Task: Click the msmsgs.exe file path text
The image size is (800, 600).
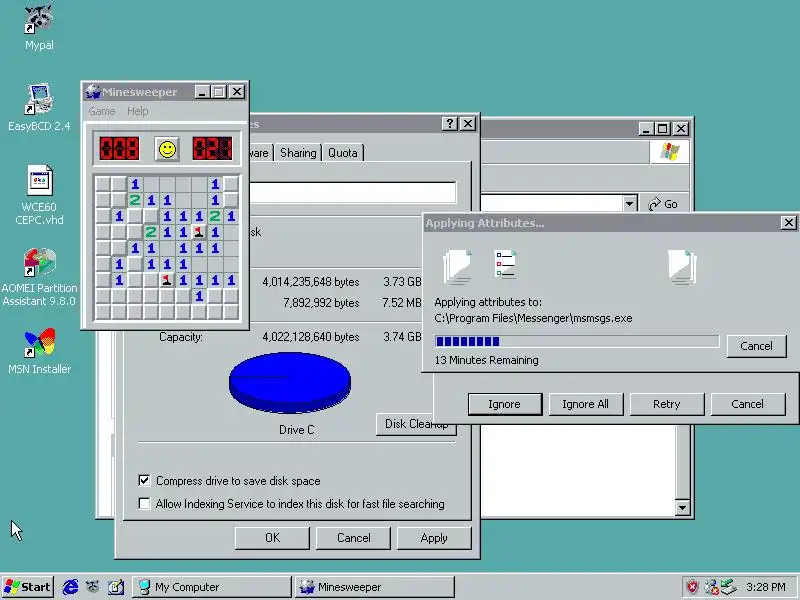Action: tap(533, 318)
